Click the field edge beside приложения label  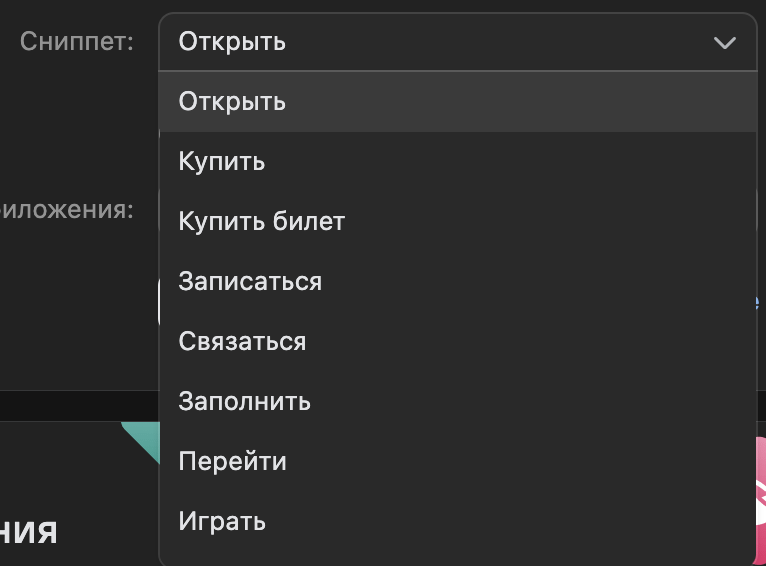point(160,210)
